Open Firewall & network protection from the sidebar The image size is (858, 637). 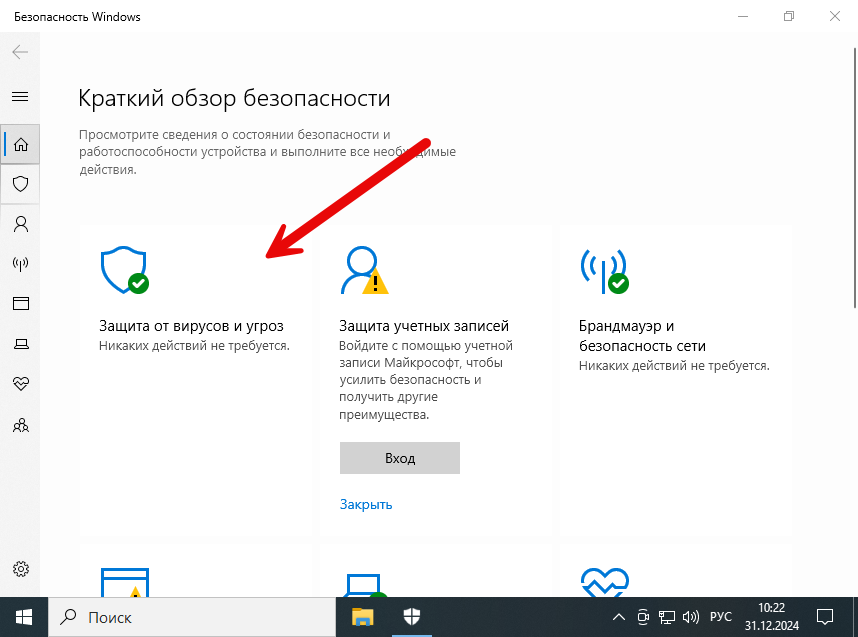click(20, 264)
